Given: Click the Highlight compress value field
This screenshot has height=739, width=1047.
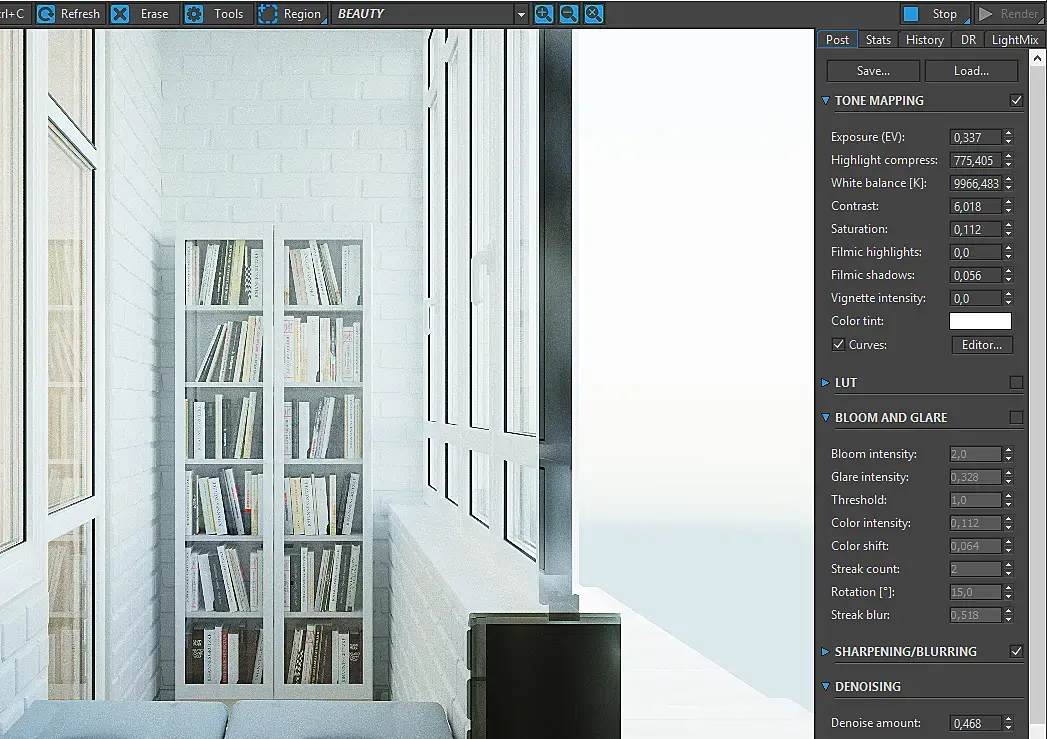Looking at the screenshot, I should [976, 160].
